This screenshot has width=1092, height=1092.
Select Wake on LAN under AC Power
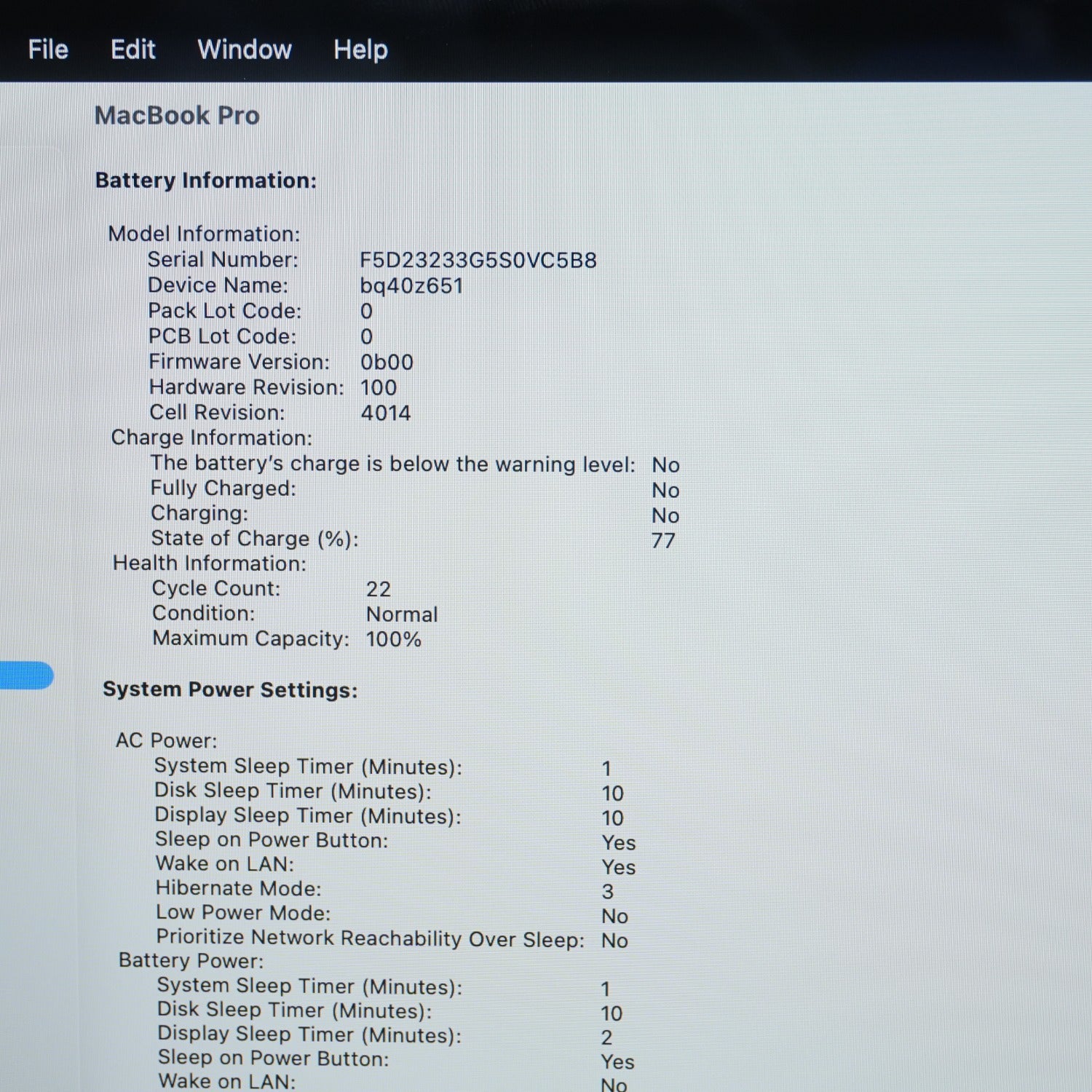tap(225, 863)
